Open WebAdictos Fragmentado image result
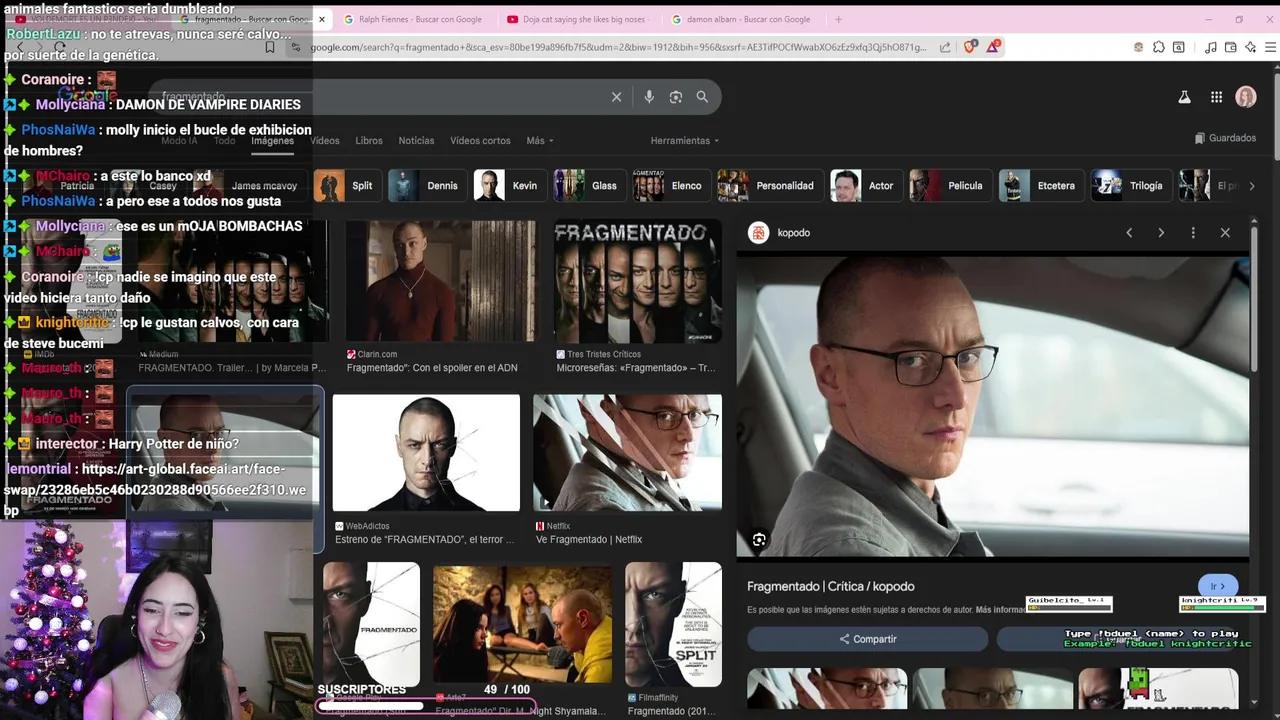 (x=426, y=453)
